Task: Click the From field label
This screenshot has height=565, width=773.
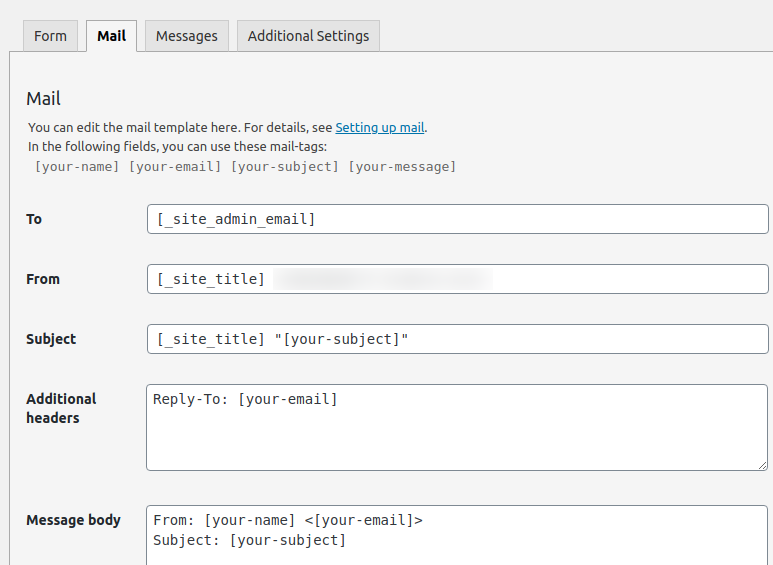Action: click(43, 279)
